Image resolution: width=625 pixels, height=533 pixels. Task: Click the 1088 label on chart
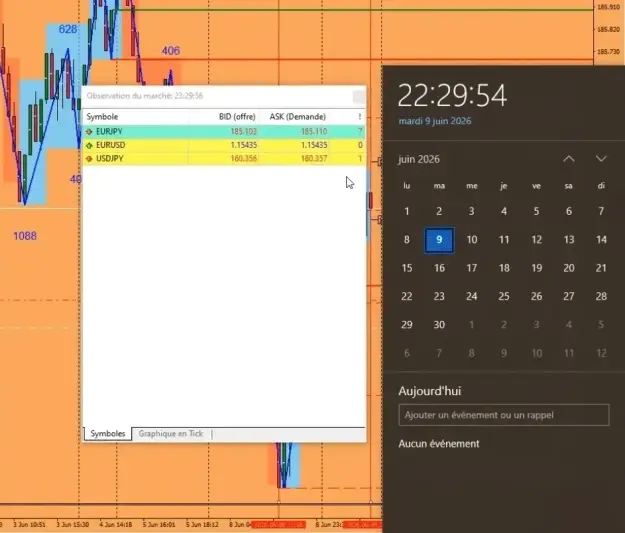pos(25,236)
